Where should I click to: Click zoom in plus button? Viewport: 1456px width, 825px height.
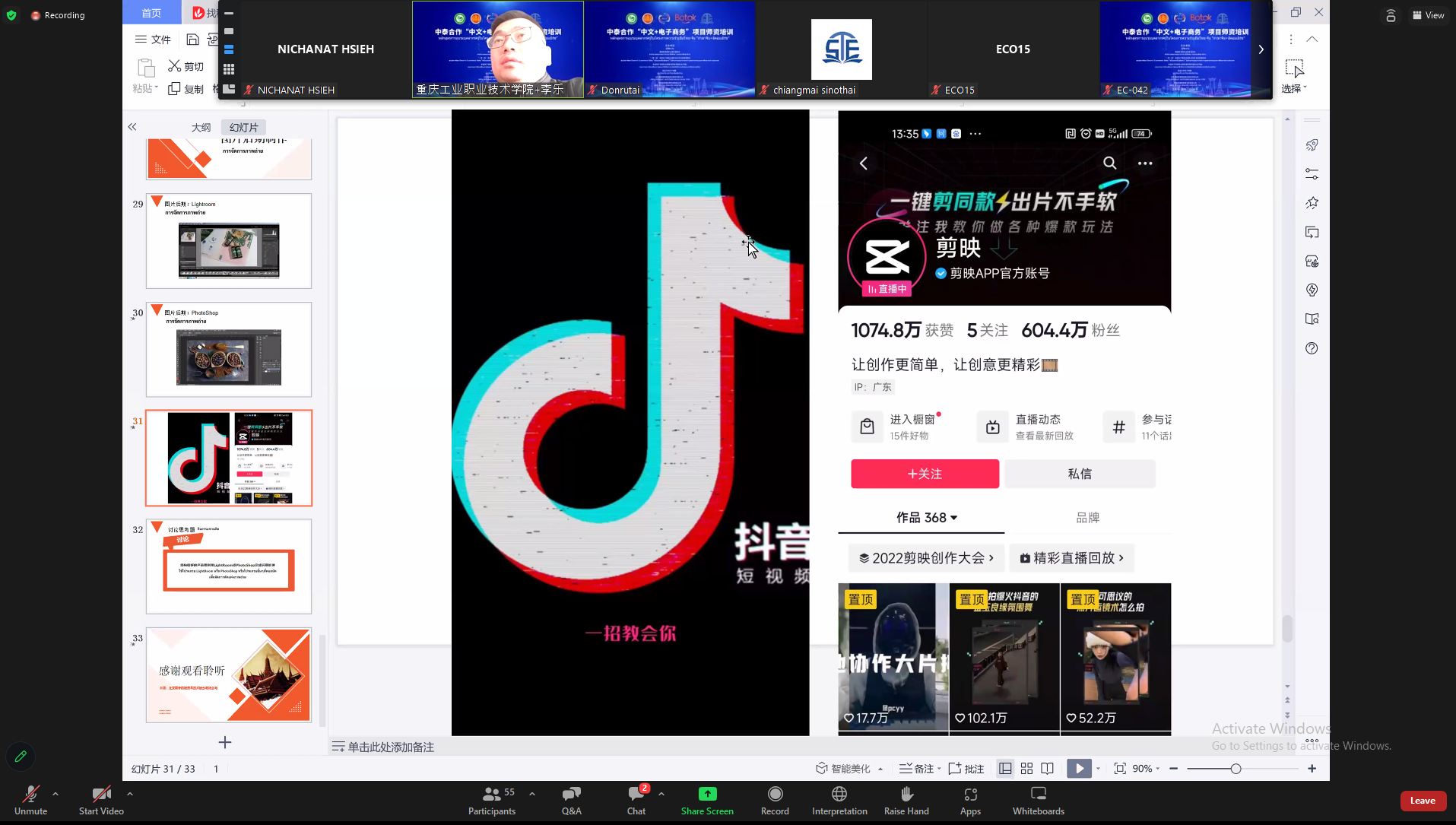tap(1312, 769)
